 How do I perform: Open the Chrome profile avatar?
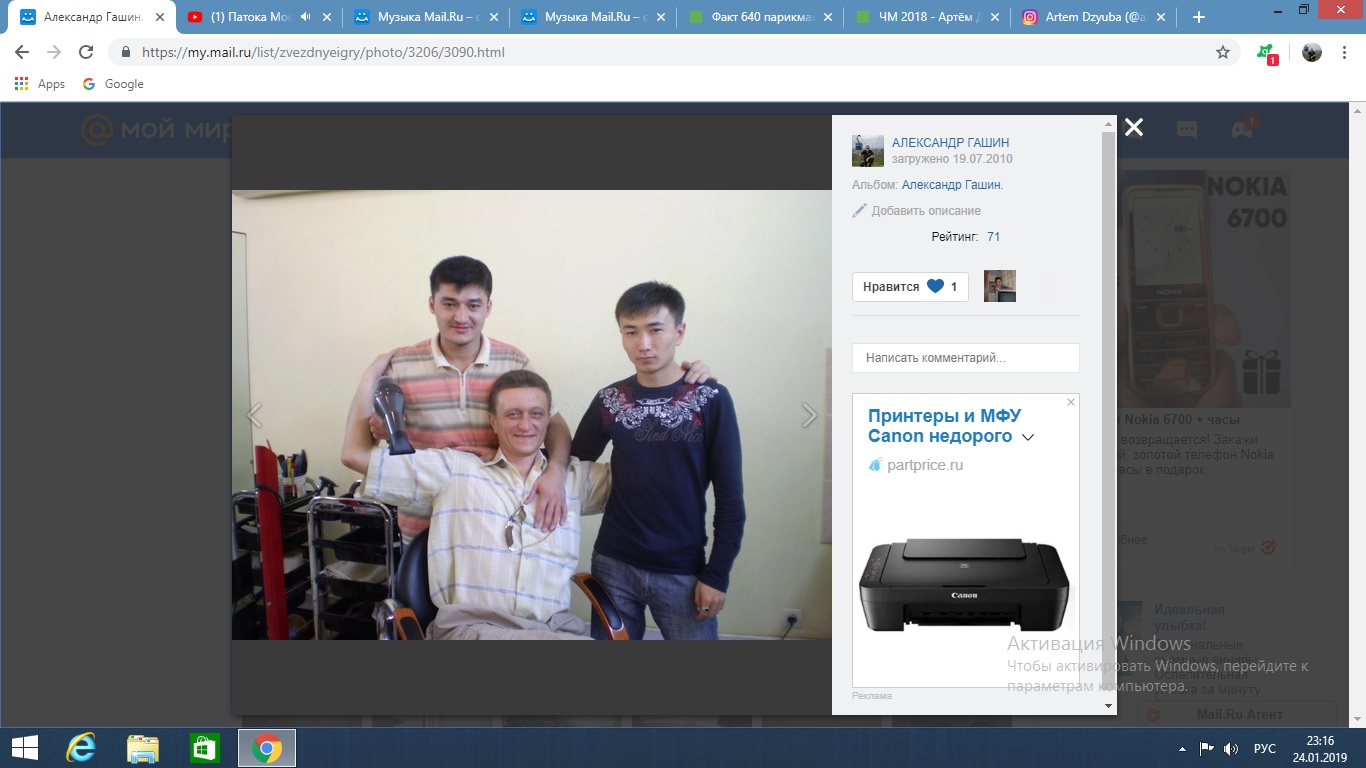1312,52
